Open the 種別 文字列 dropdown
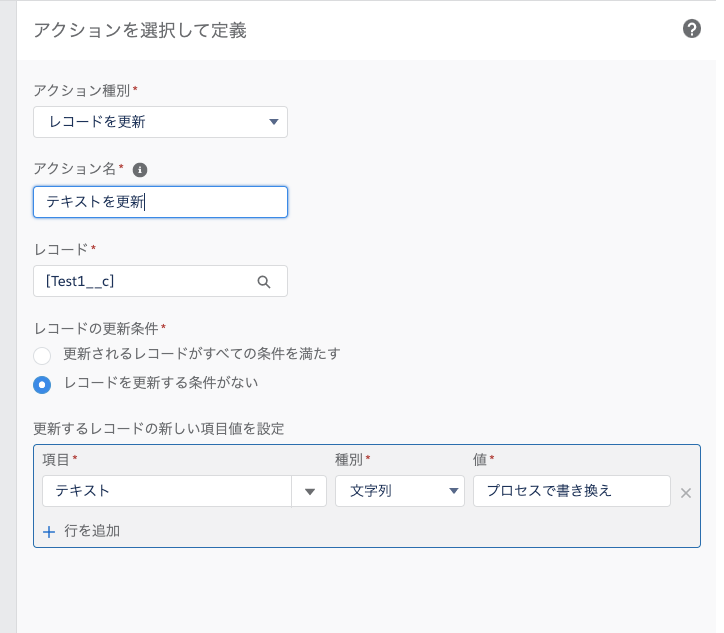 (400, 491)
